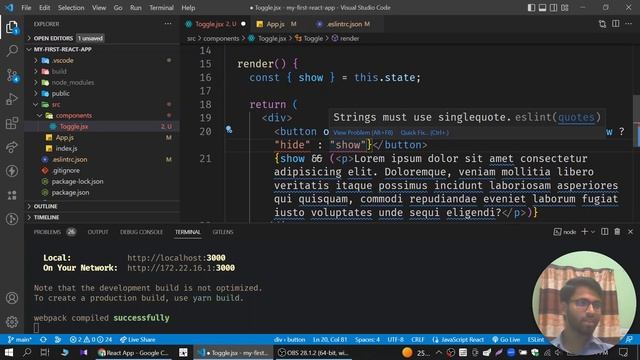The height and width of the screenshot is (360, 640).
Task: Click Quick Fix in hover tooltip
Action: 424,133
